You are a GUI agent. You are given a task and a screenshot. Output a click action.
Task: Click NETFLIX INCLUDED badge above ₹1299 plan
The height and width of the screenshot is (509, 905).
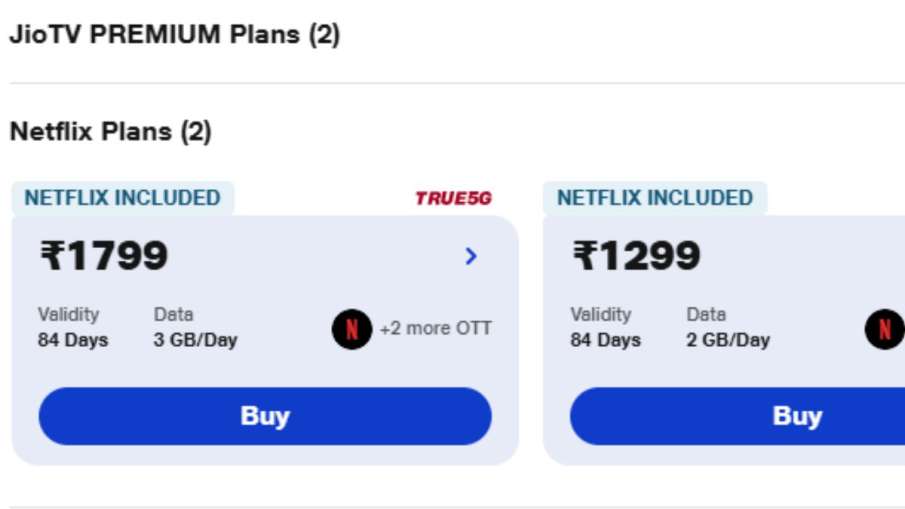pos(655,198)
